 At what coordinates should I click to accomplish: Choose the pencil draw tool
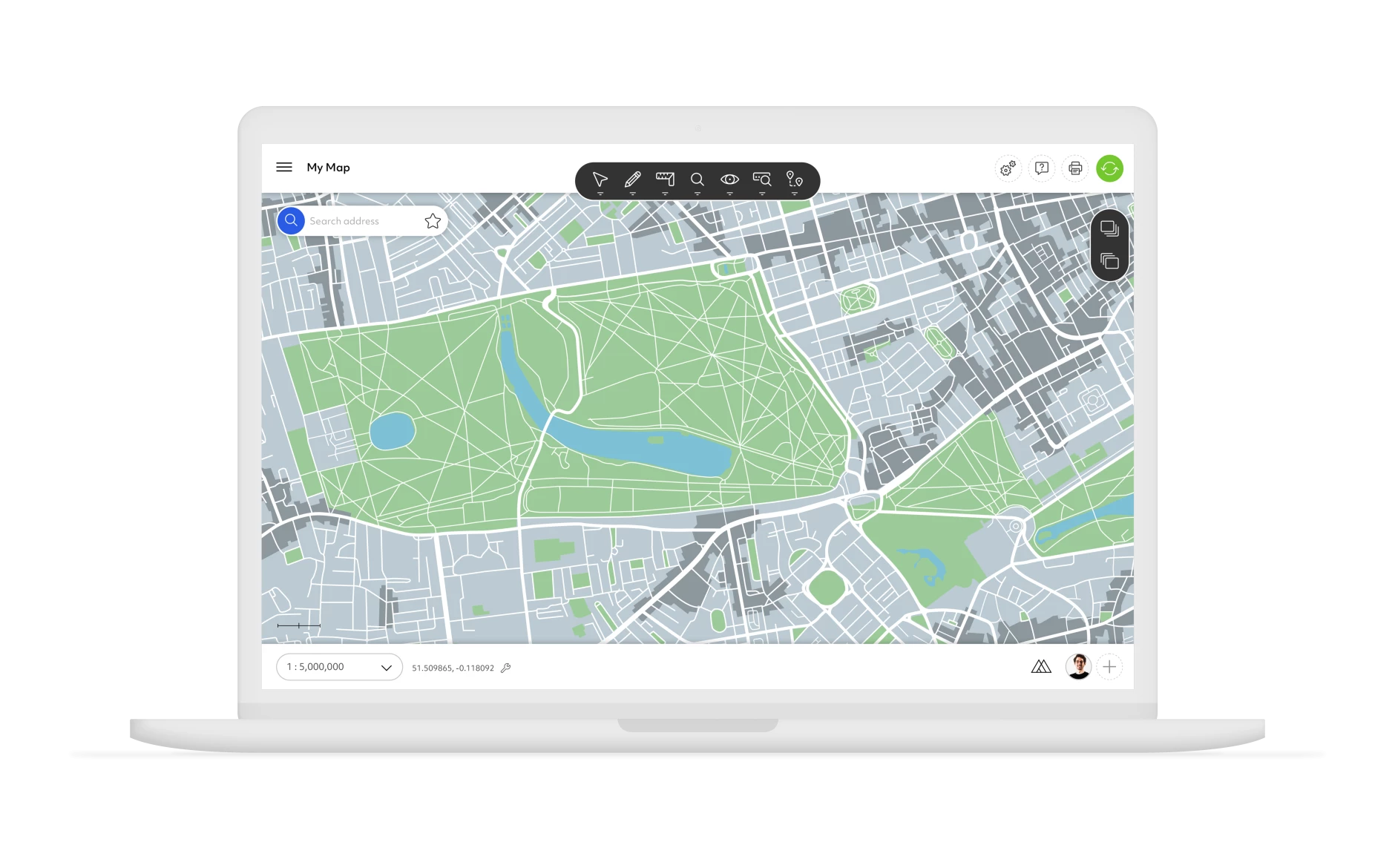[x=632, y=180]
